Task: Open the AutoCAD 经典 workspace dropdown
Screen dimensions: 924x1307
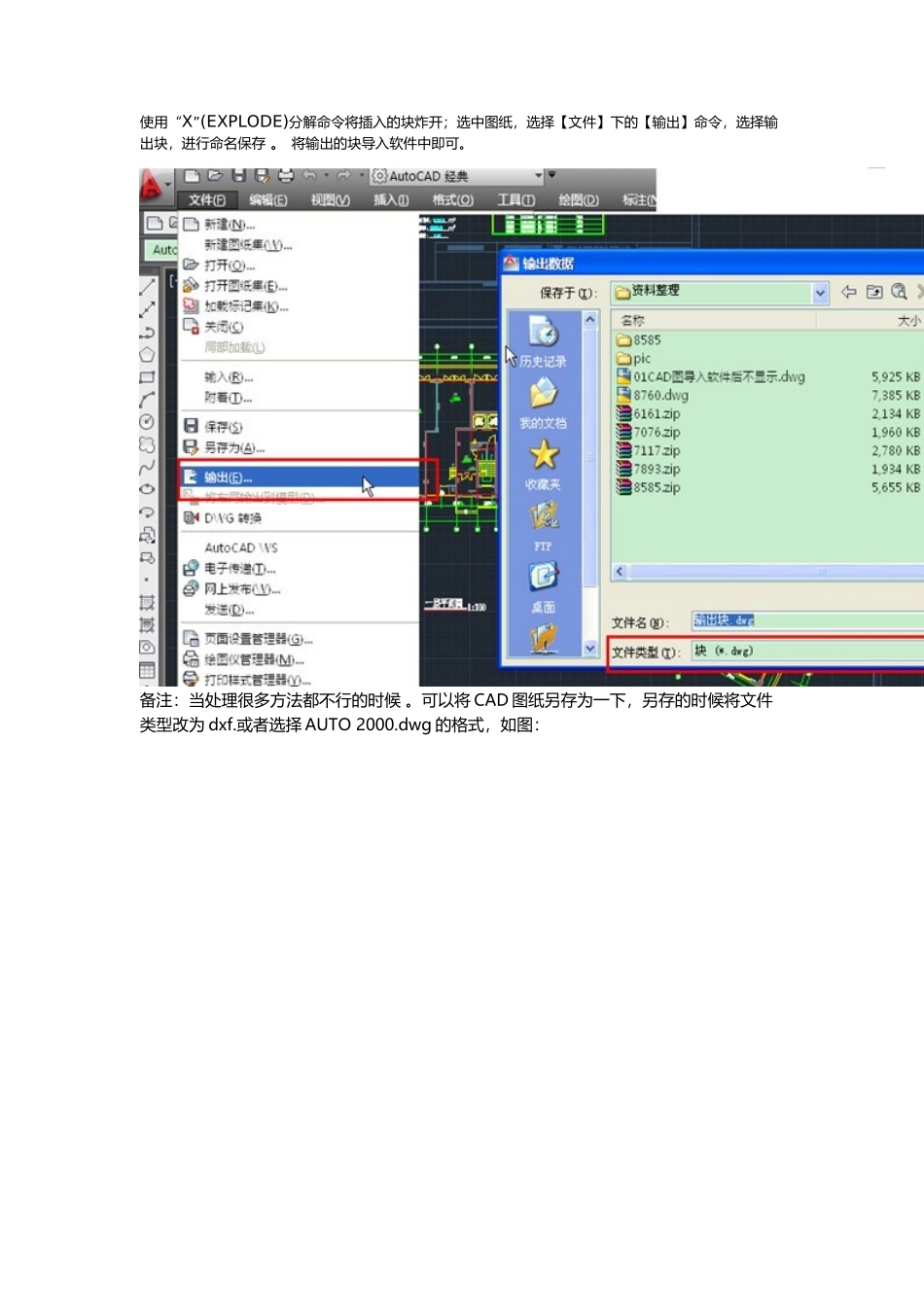Action: click(x=458, y=176)
